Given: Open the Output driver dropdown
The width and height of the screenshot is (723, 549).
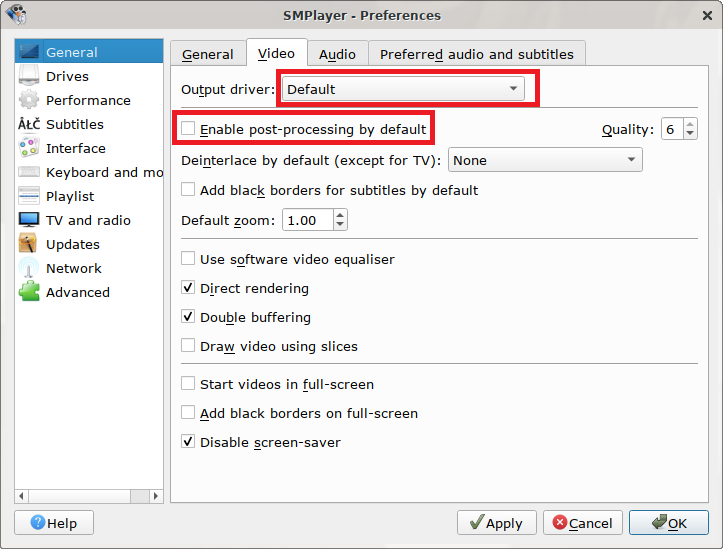Looking at the screenshot, I should (403, 89).
